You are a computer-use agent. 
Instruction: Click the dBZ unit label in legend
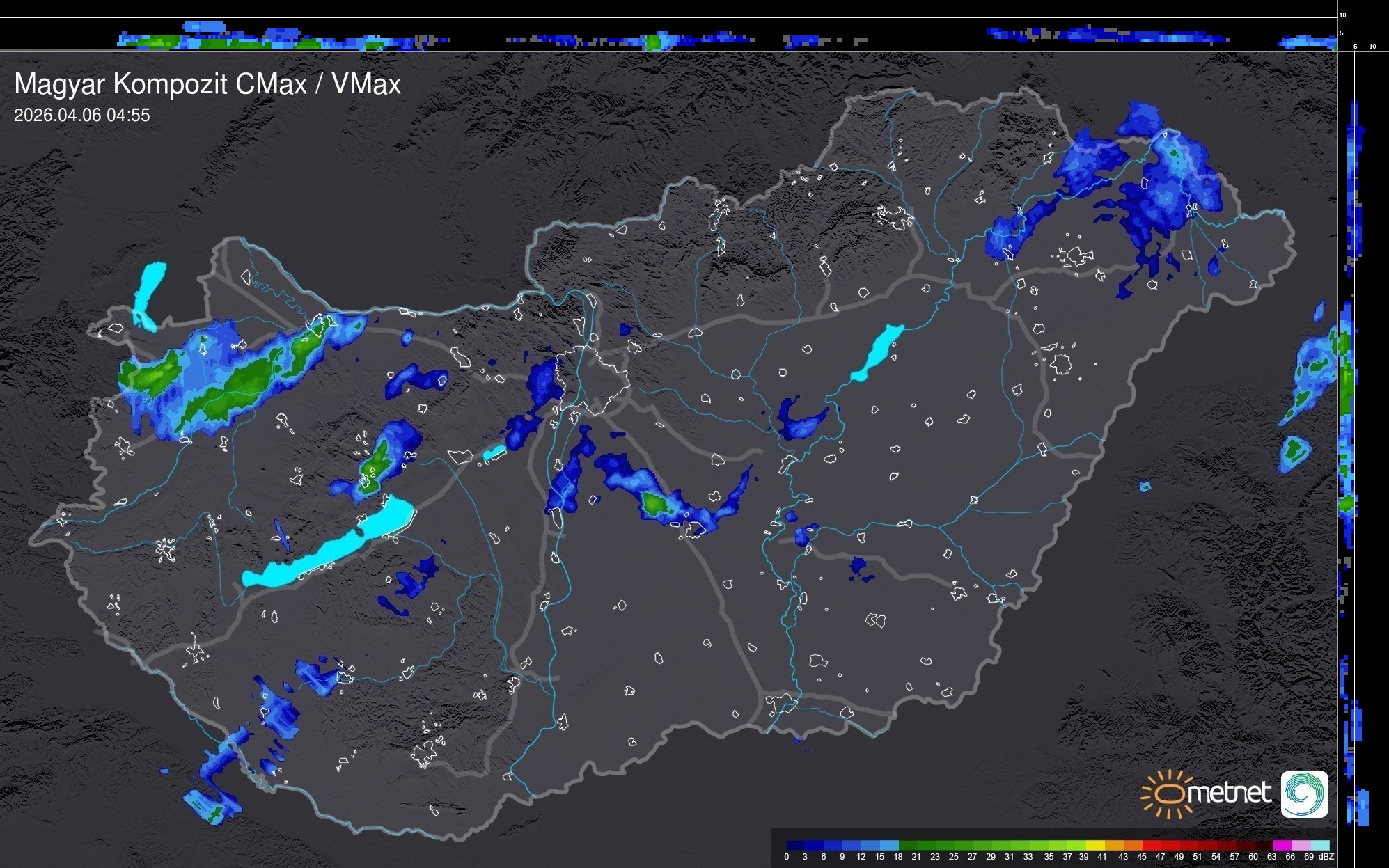coord(1325,857)
